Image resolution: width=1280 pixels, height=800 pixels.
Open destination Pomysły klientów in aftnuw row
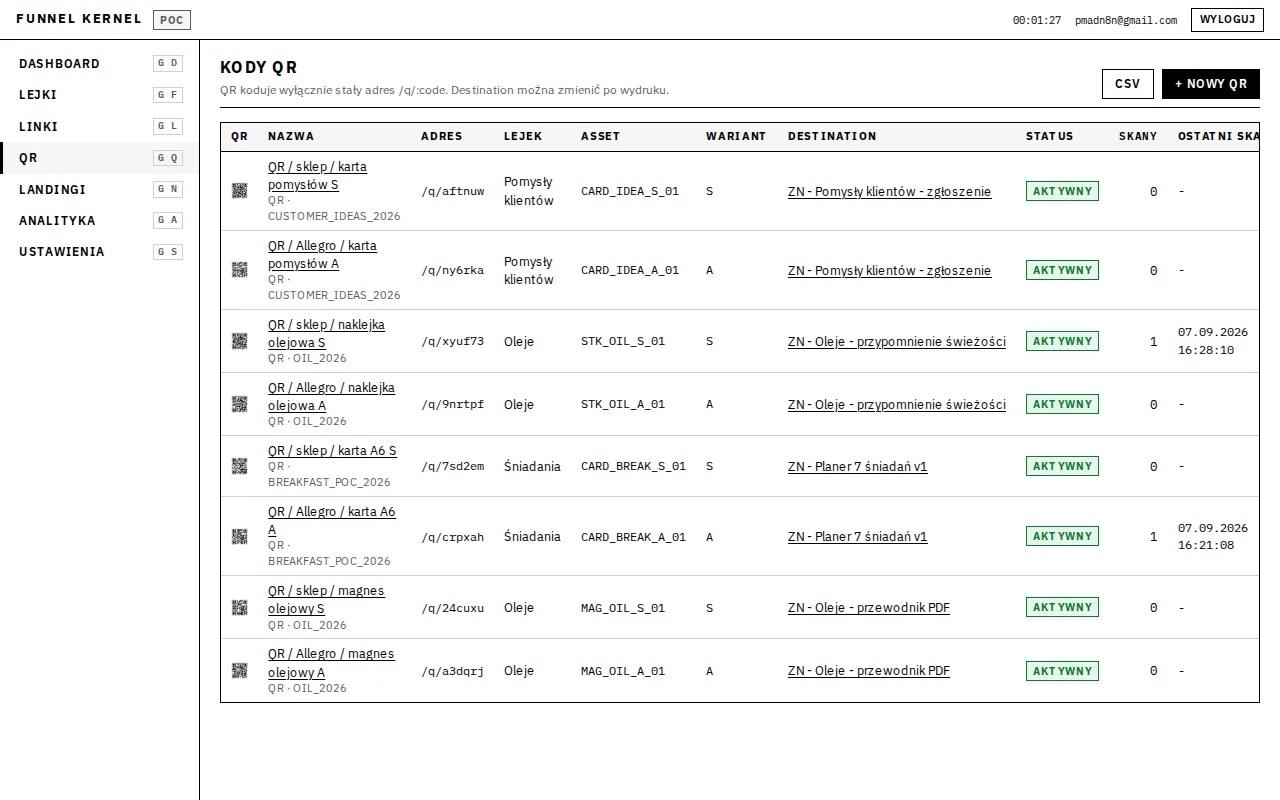(889, 191)
